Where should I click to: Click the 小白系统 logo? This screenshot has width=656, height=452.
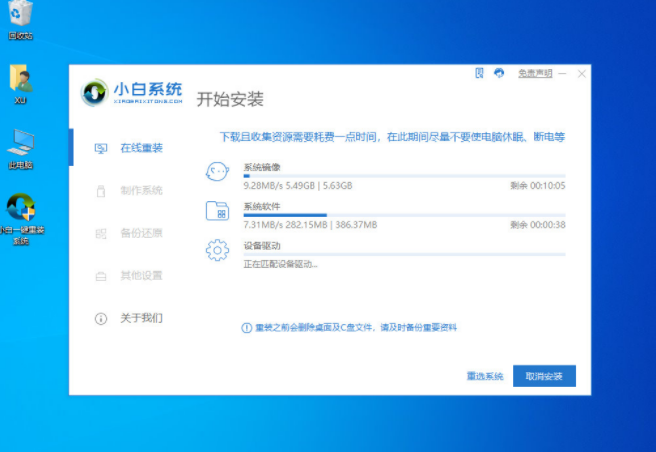[131, 92]
